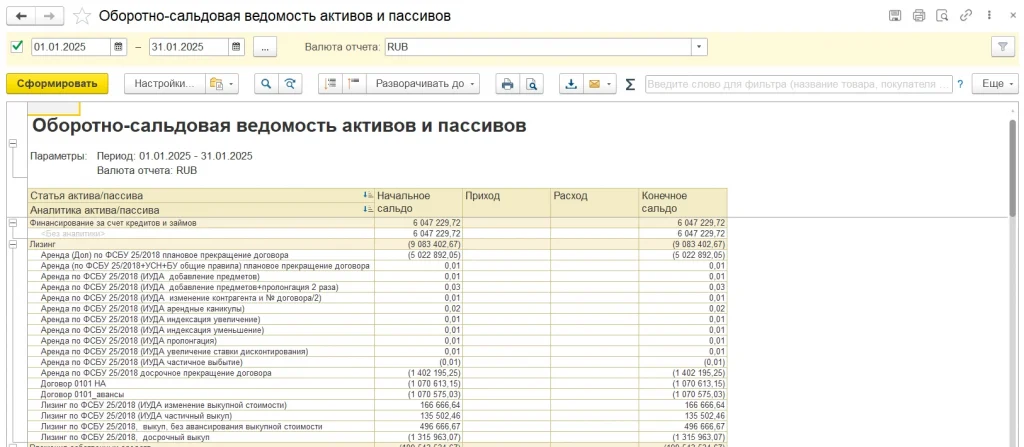Open the toolbar print preview icon
The image size is (1024, 447).
532,84
